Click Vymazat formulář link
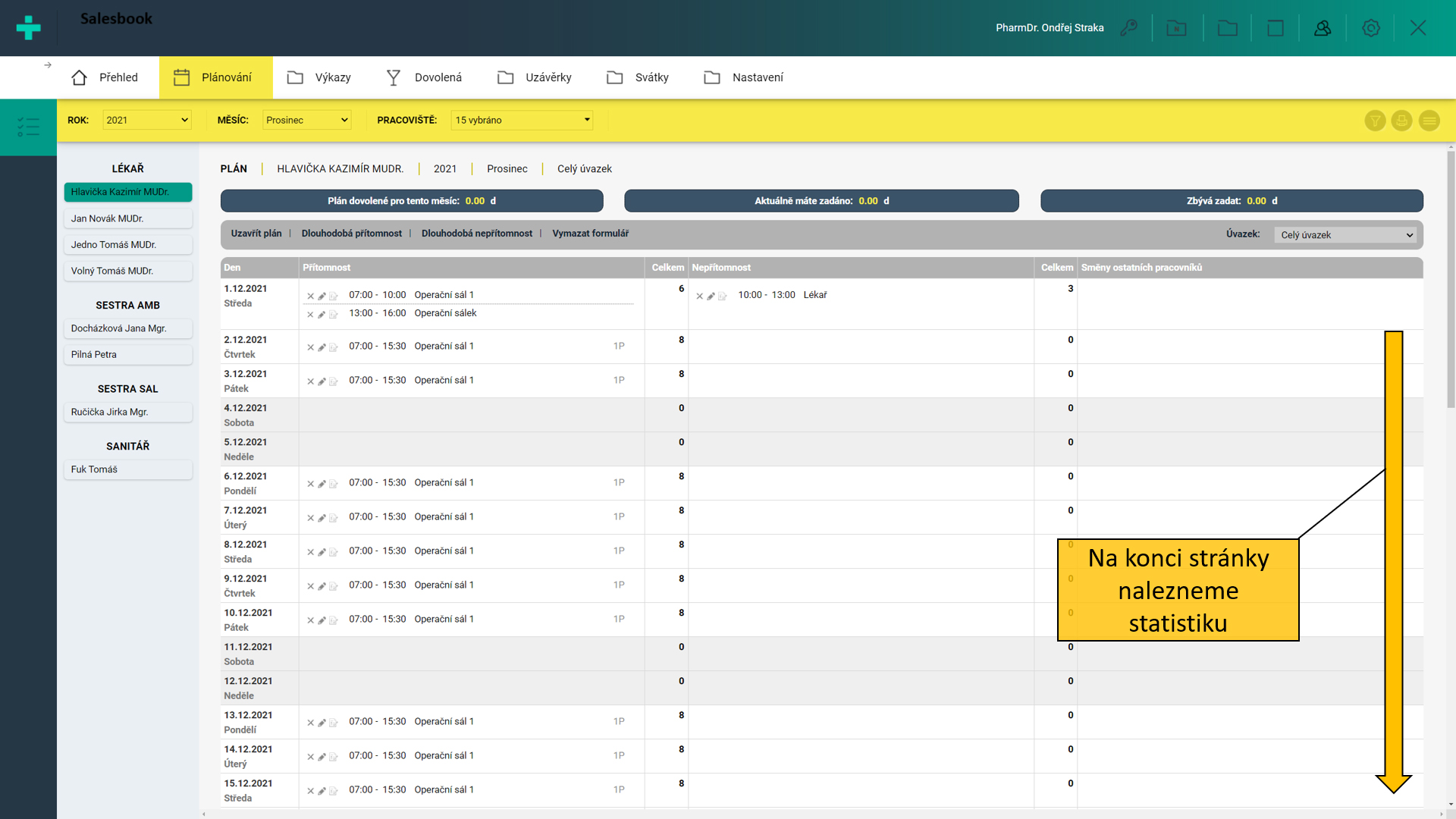Image resolution: width=1456 pixels, height=819 pixels. [590, 234]
